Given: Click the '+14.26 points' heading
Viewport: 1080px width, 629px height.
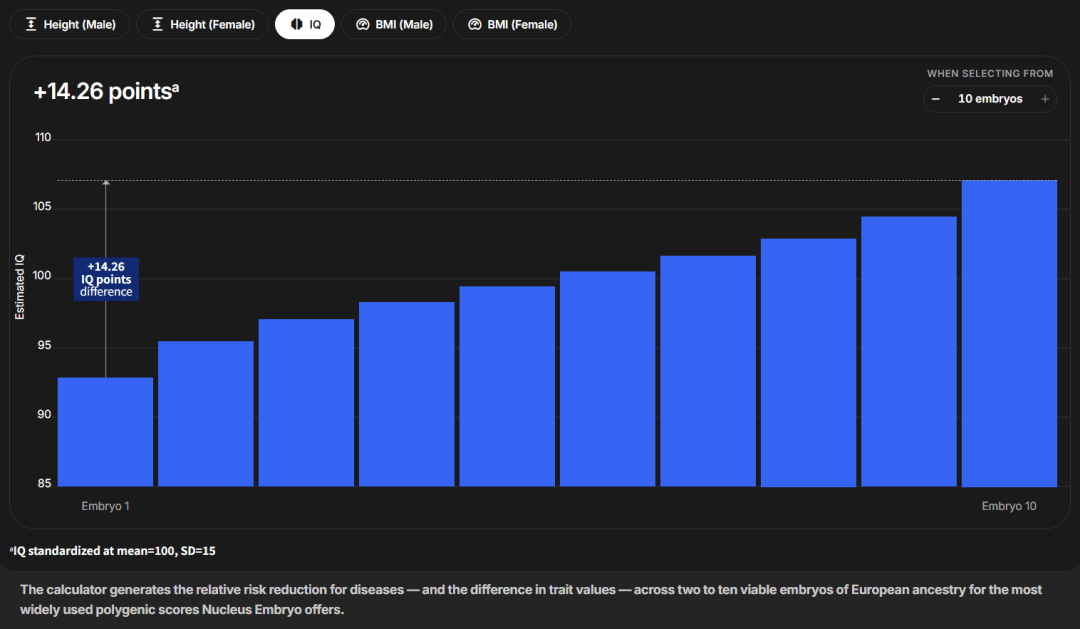Looking at the screenshot, I should (106, 91).
